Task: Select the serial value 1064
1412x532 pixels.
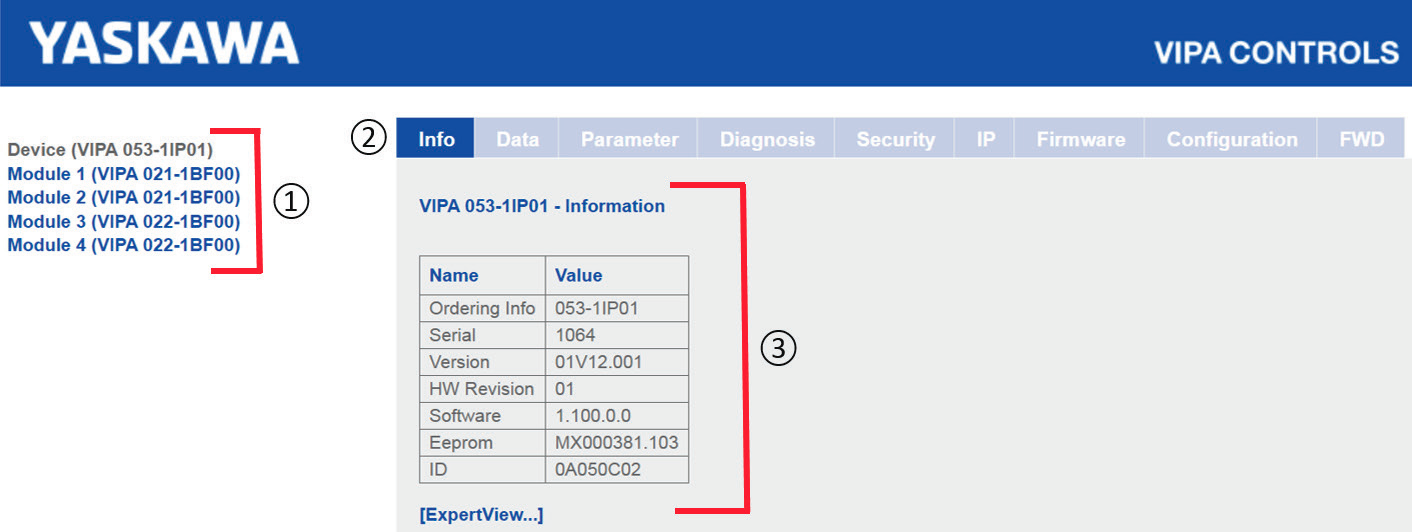Action: click(x=574, y=335)
